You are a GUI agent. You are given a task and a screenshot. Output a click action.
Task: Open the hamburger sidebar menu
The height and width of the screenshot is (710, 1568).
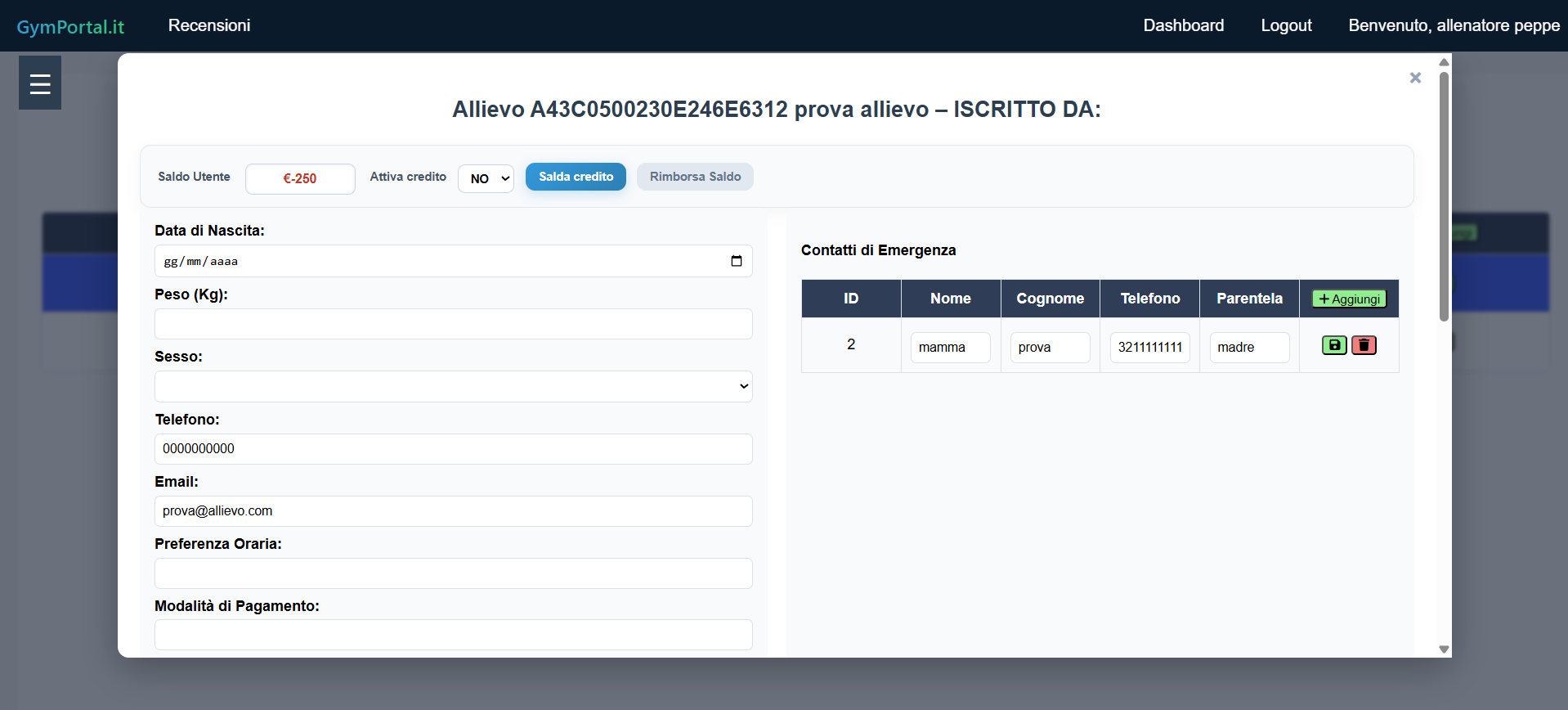coord(40,83)
